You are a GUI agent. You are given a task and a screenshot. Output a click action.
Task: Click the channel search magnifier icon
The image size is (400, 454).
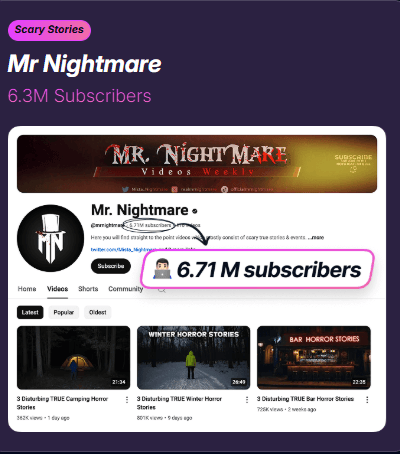pos(162,290)
